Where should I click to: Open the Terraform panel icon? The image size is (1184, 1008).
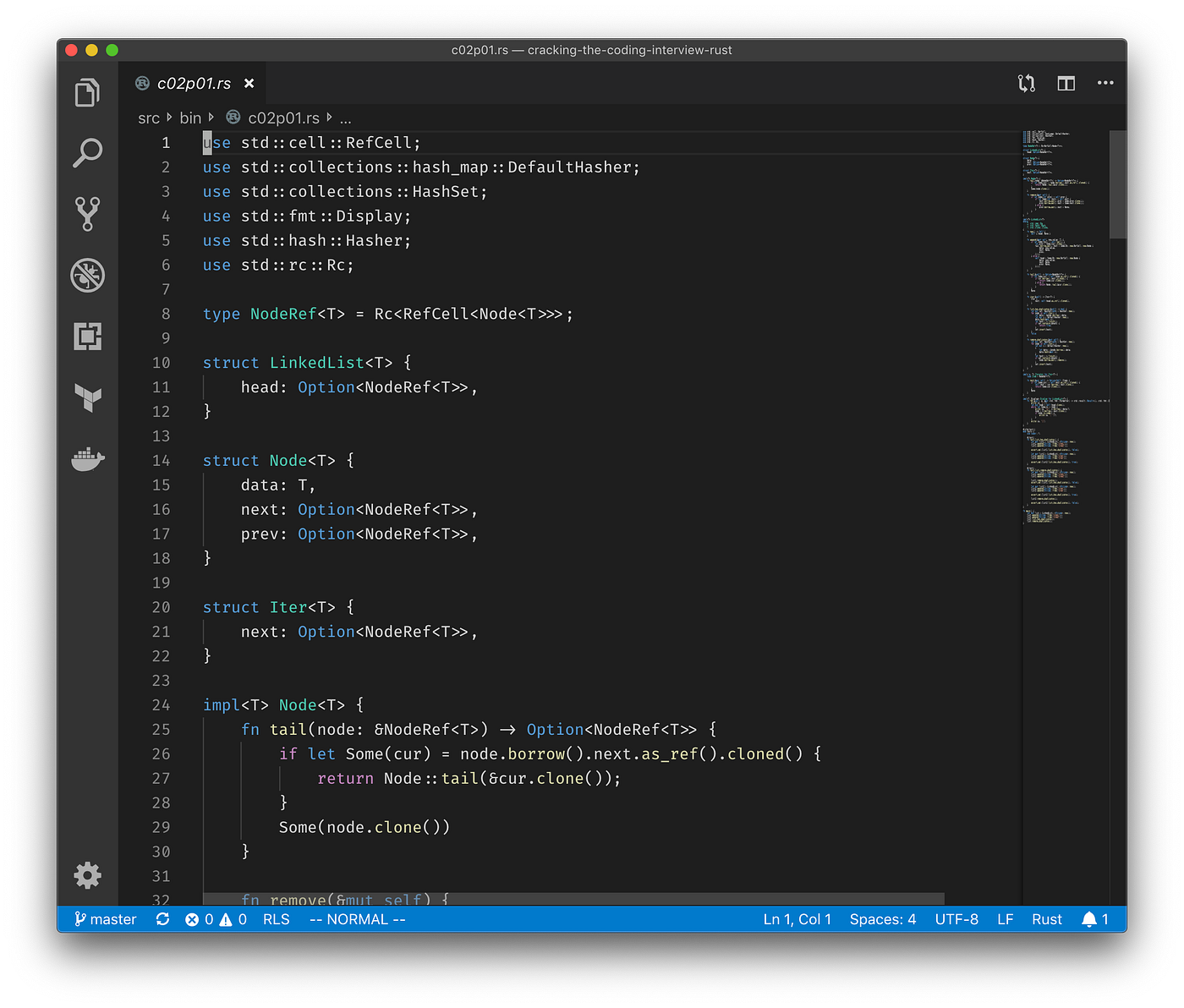click(x=87, y=397)
